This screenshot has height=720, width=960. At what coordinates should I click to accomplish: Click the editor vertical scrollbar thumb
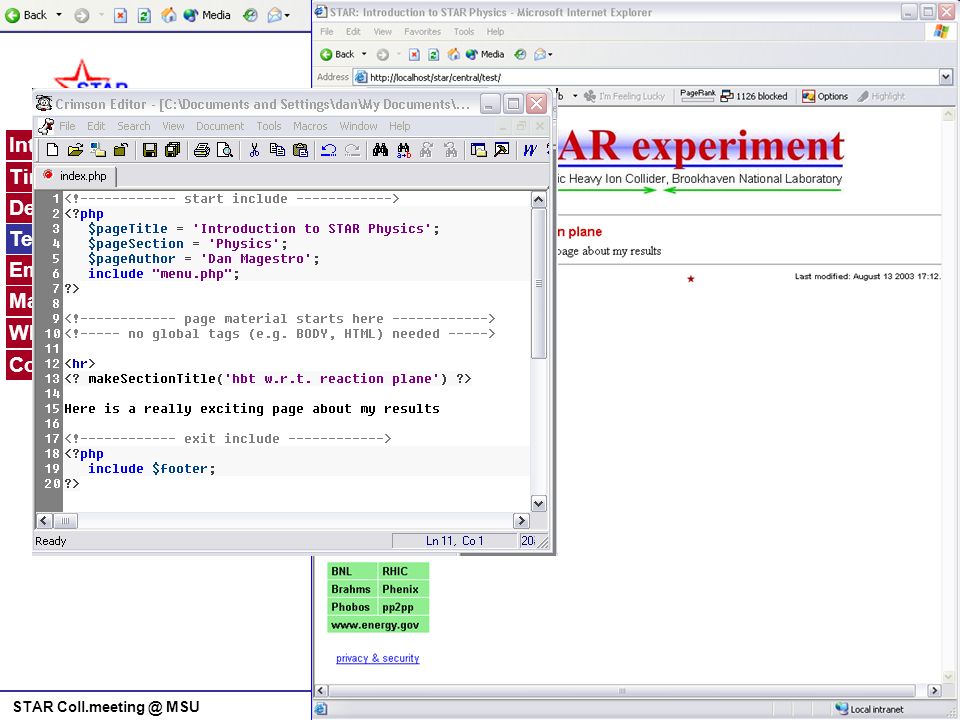tap(538, 283)
